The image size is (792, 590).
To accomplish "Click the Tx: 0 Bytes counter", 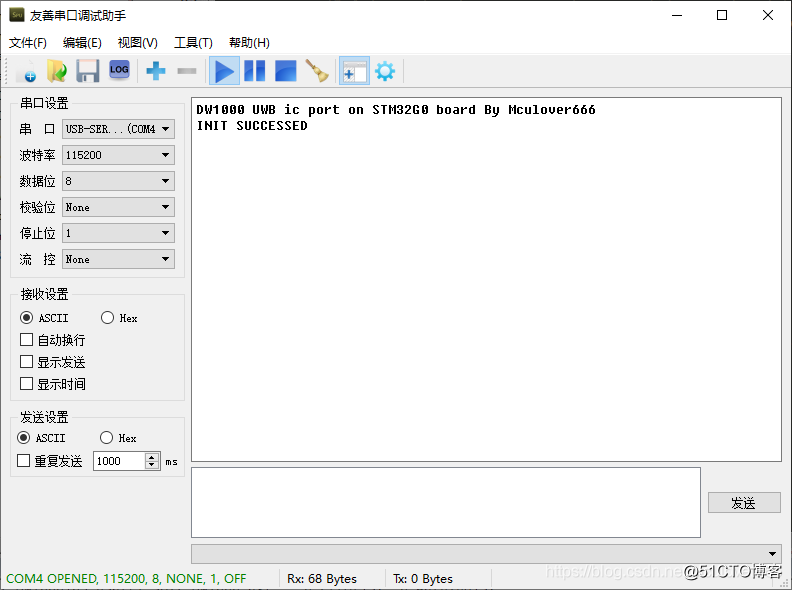I will [423, 578].
